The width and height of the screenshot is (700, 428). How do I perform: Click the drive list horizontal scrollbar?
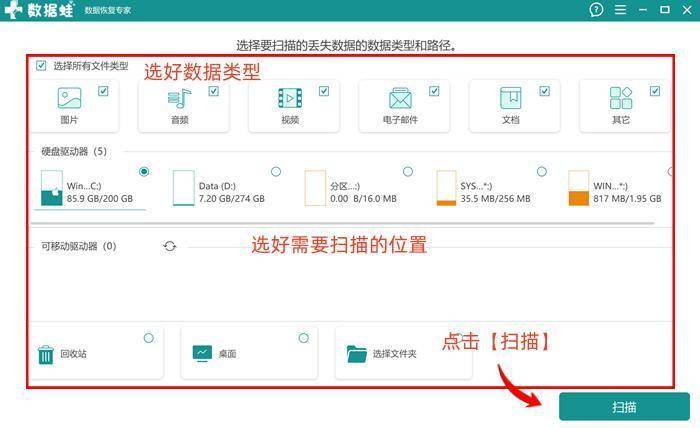click(342, 223)
